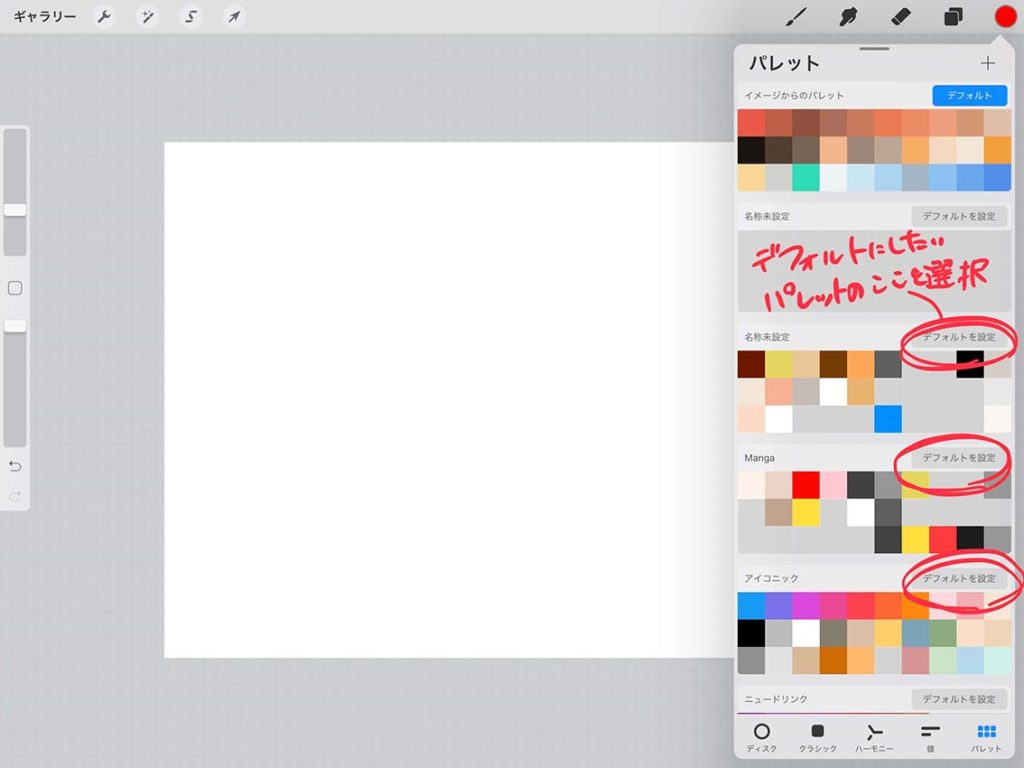Select the Smudge tool
This screenshot has height=768, width=1024.
(848, 16)
